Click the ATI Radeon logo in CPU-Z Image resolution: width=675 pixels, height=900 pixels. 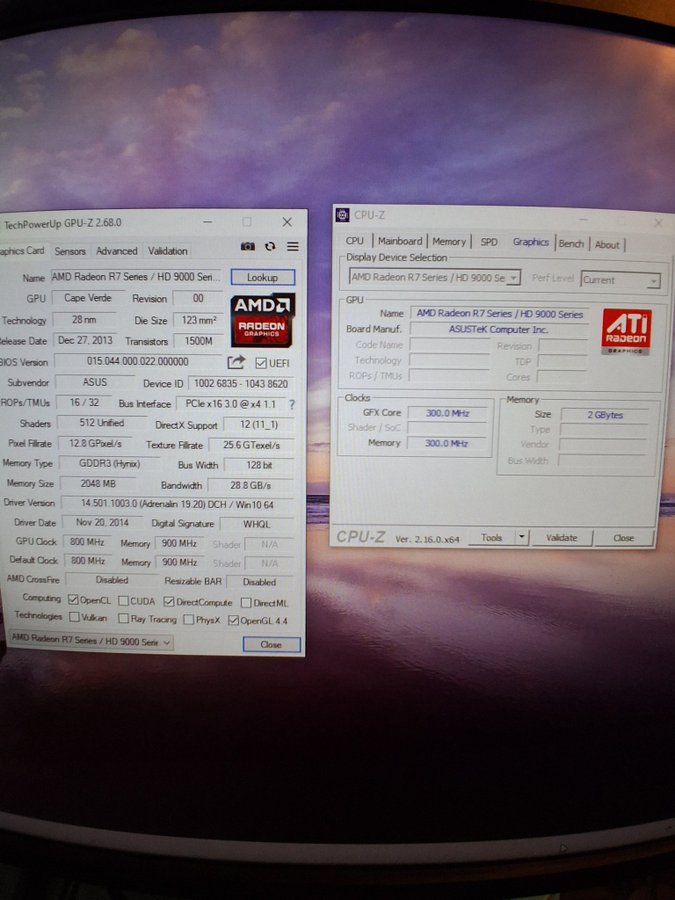[626, 332]
